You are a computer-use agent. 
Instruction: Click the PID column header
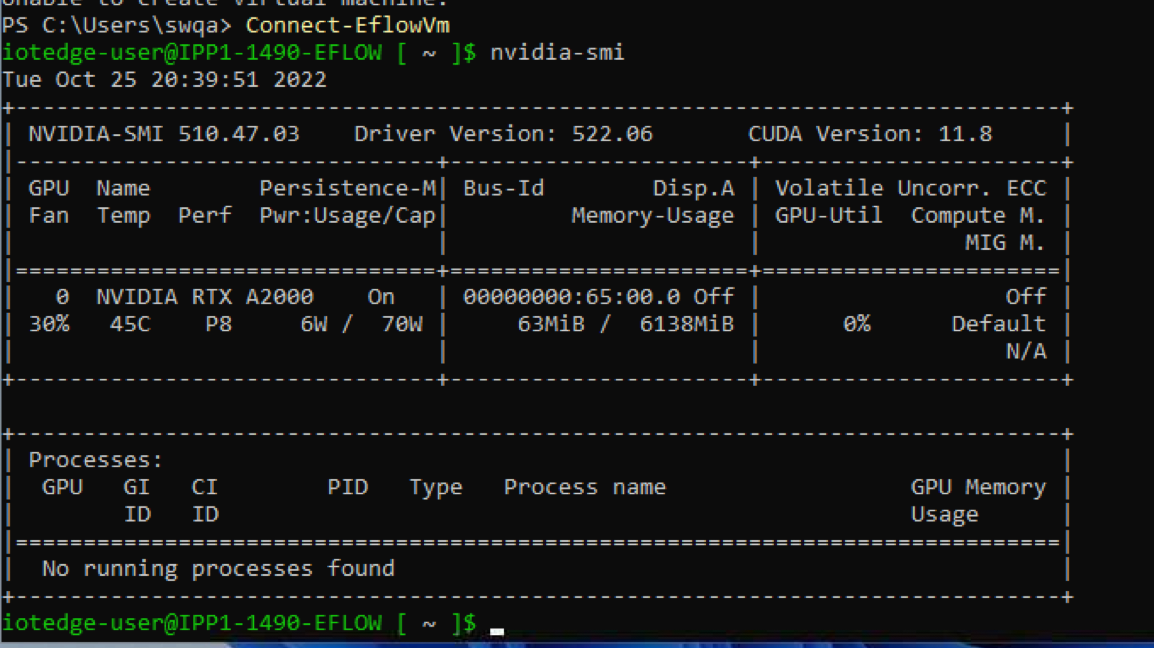347,487
